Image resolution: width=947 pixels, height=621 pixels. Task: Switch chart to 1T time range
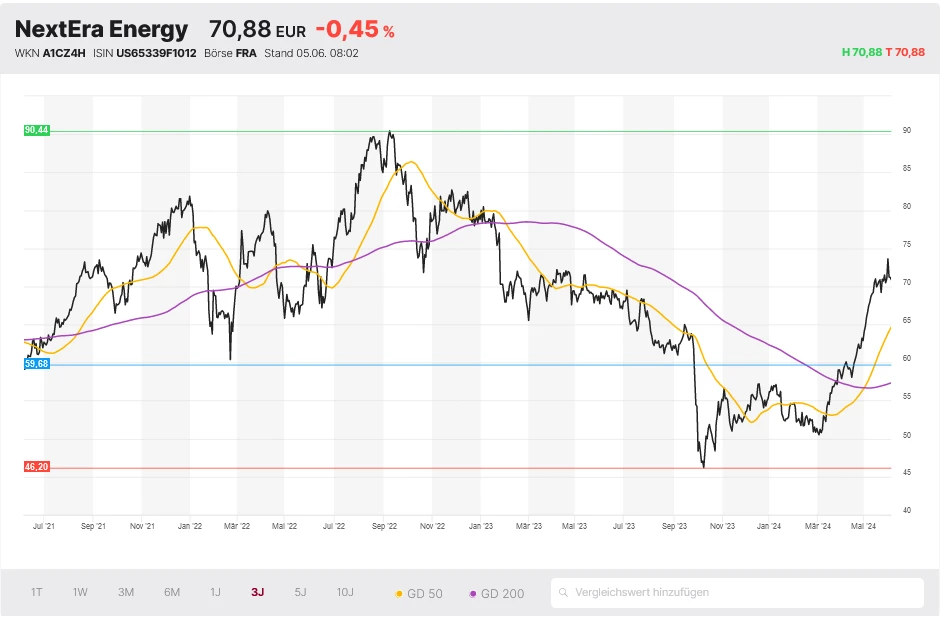37,592
